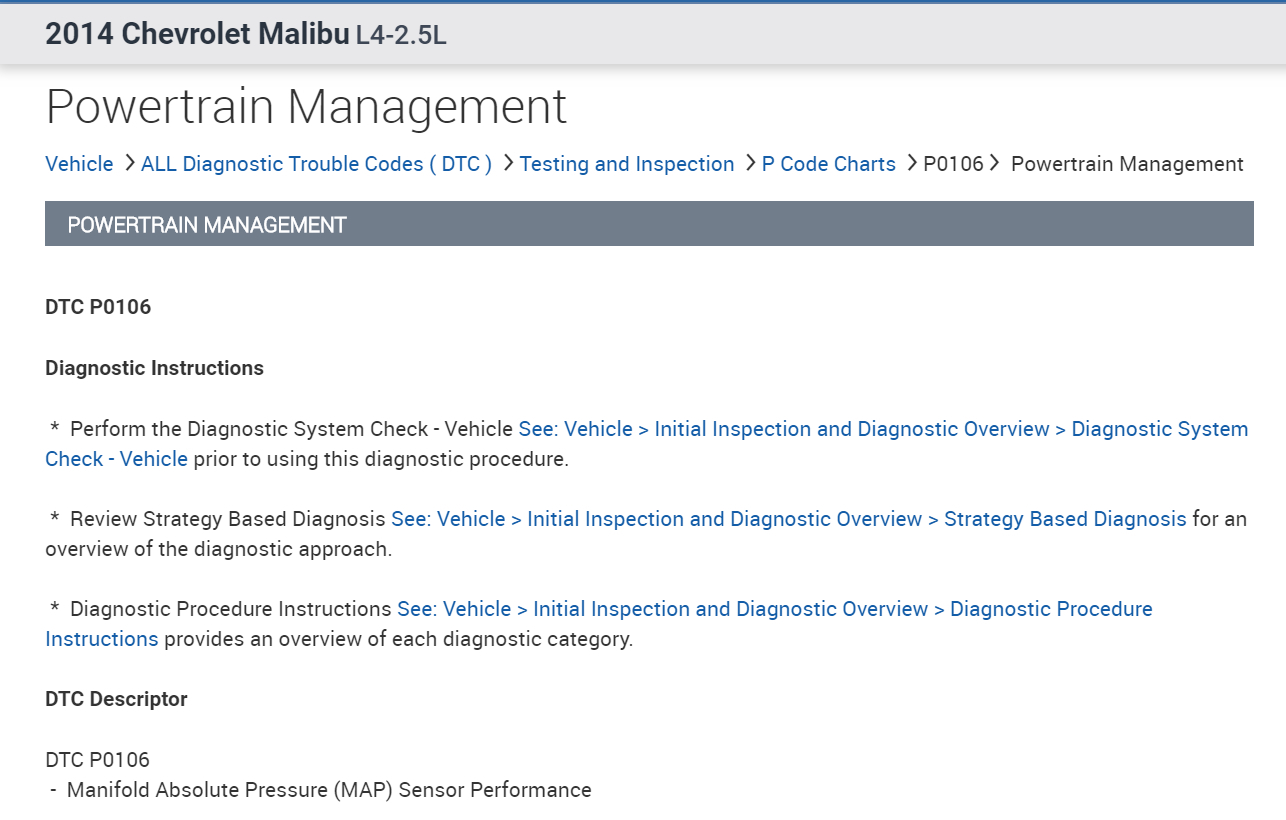Click chevron after ALL Diagnostic Trouble Codes
This screenshot has height=820, width=1286.
click(x=508, y=163)
